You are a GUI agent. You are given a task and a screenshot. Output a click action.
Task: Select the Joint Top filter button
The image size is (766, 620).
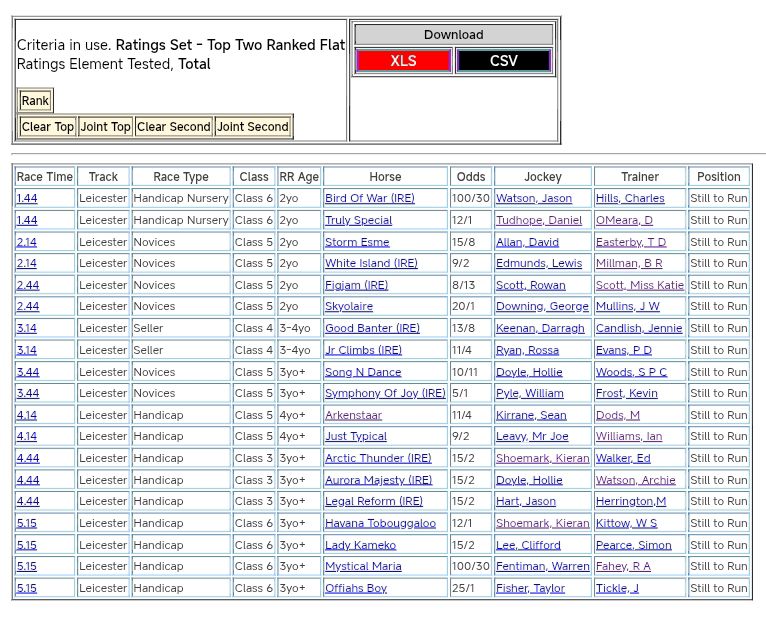(x=106, y=127)
